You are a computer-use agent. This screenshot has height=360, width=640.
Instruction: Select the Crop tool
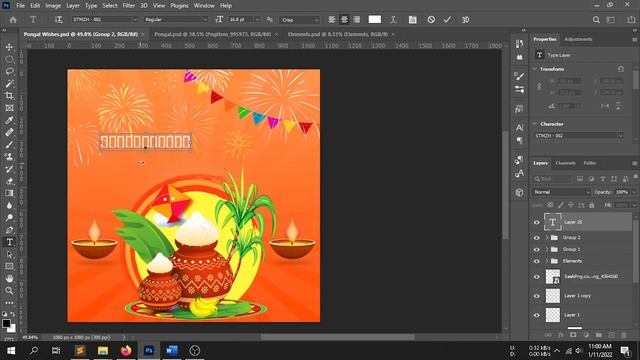[9, 96]
